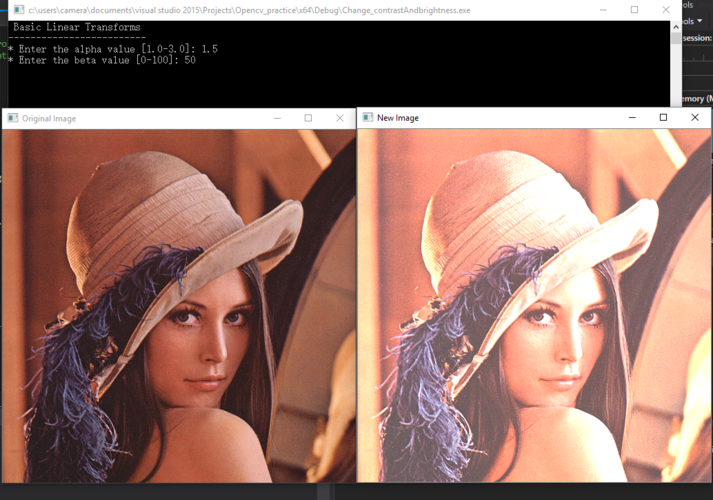The image size is (713, 500).
Task: Click the console window app icon
Action: (x=19, y=10)
